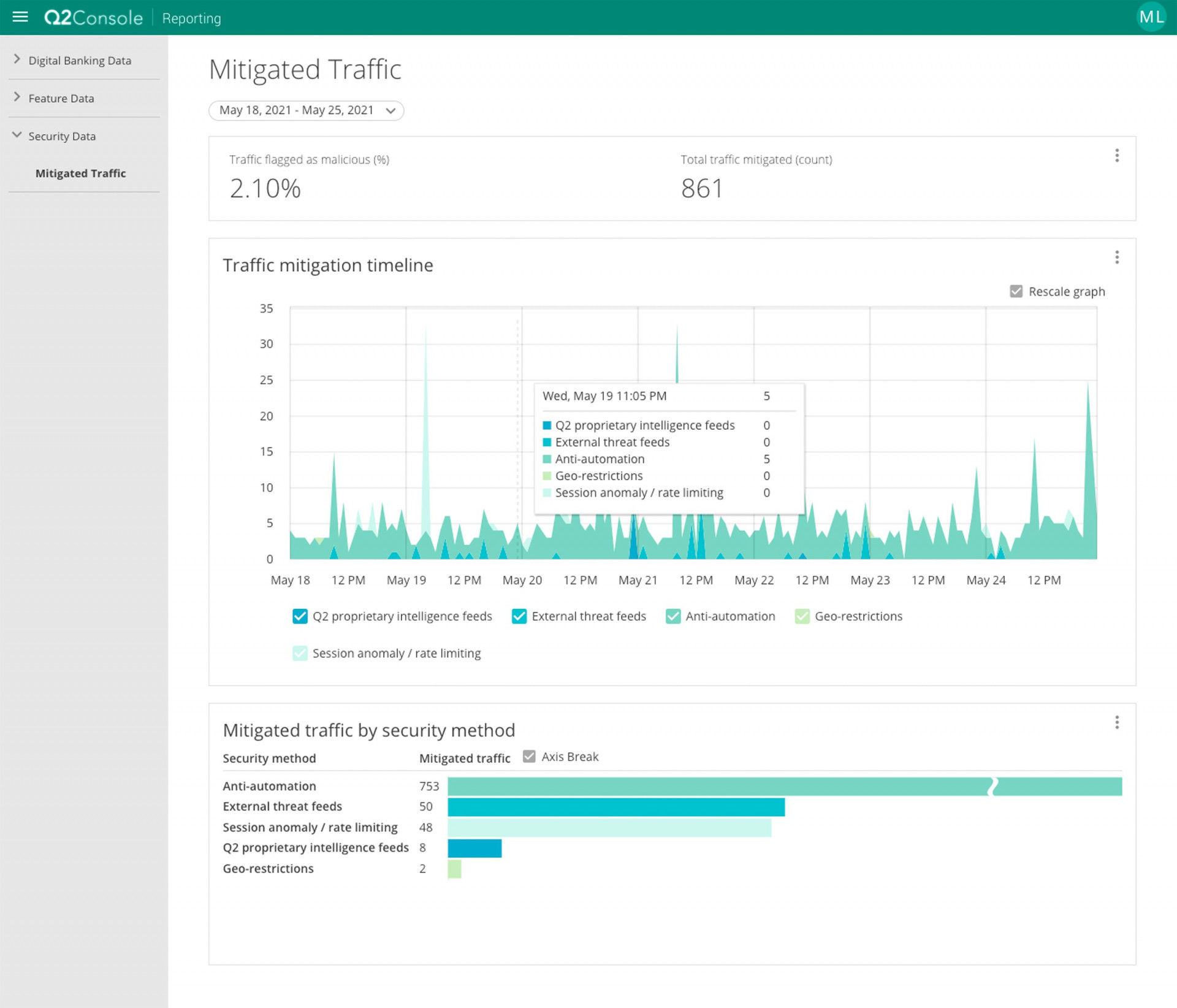The height and width of the screenshot is (1008, 1177).
Task: Click the External threat feeds bar
Action: (615, 807)
